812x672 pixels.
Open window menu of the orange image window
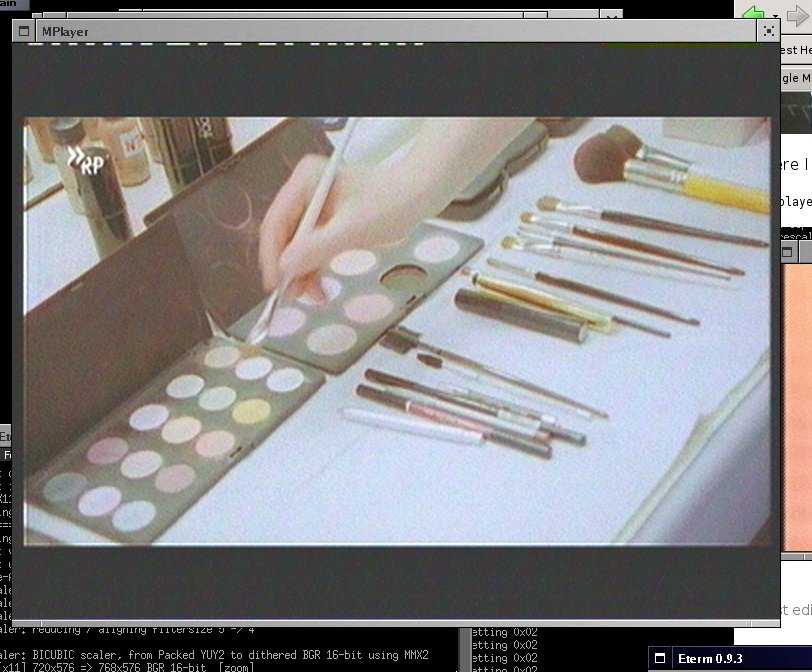click(788, 253)
